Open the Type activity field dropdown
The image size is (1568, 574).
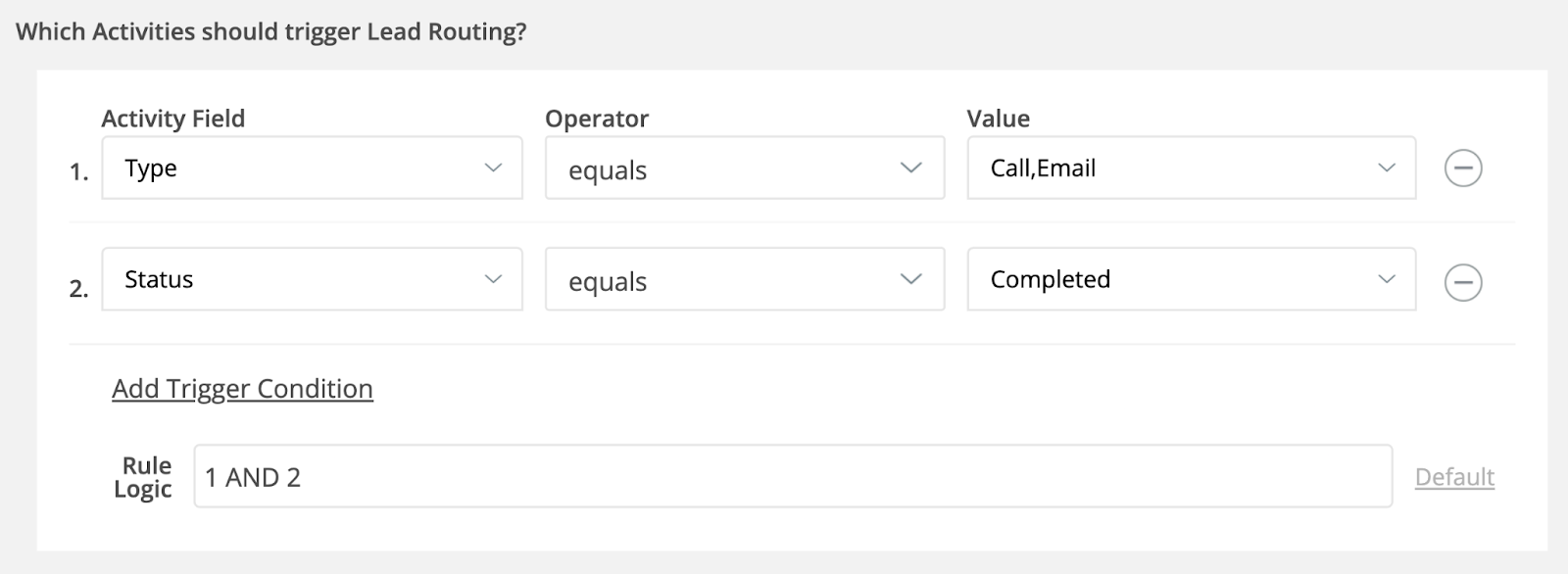pos(312,168)
